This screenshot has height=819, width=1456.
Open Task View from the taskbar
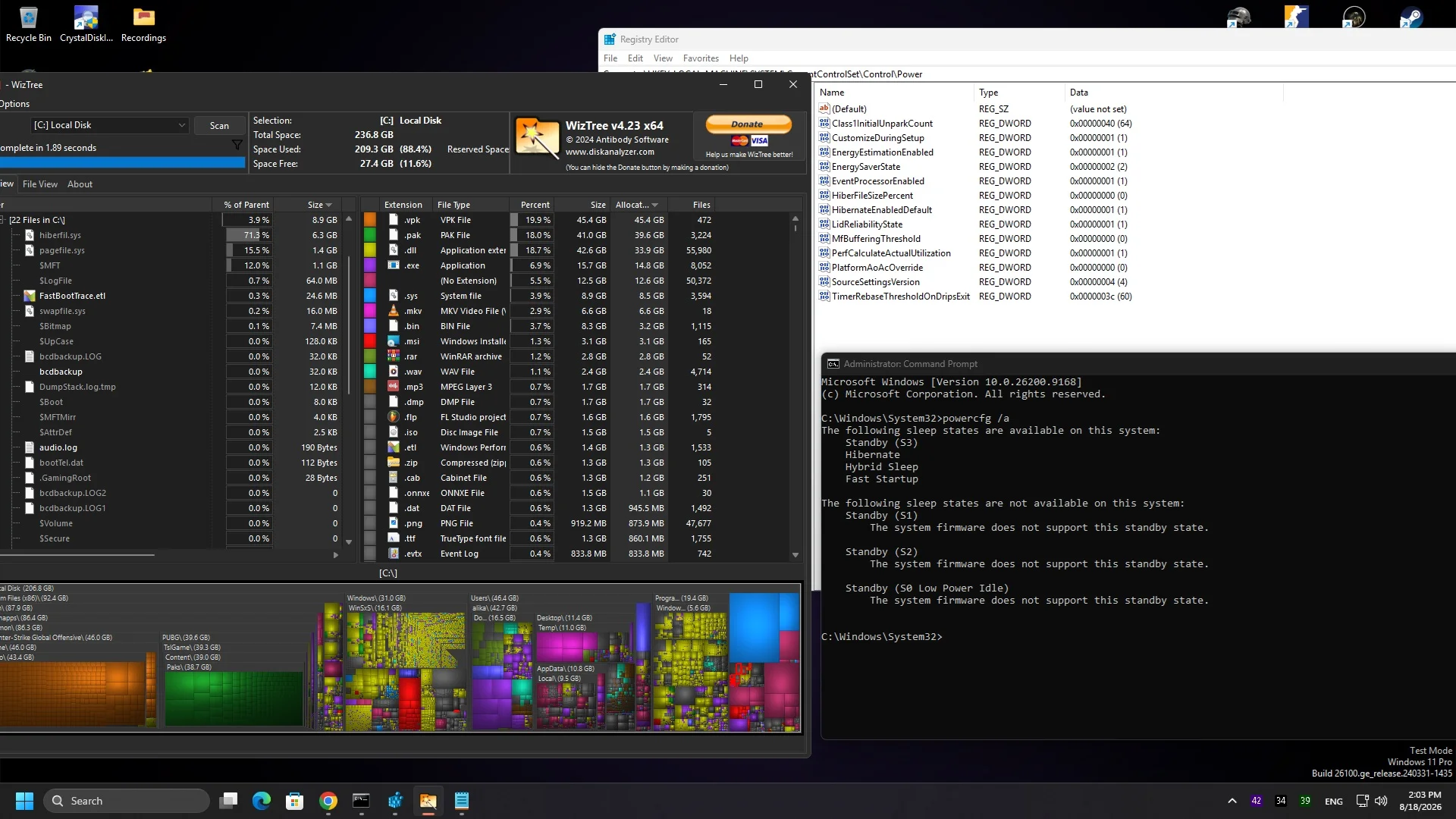[228, 801]
